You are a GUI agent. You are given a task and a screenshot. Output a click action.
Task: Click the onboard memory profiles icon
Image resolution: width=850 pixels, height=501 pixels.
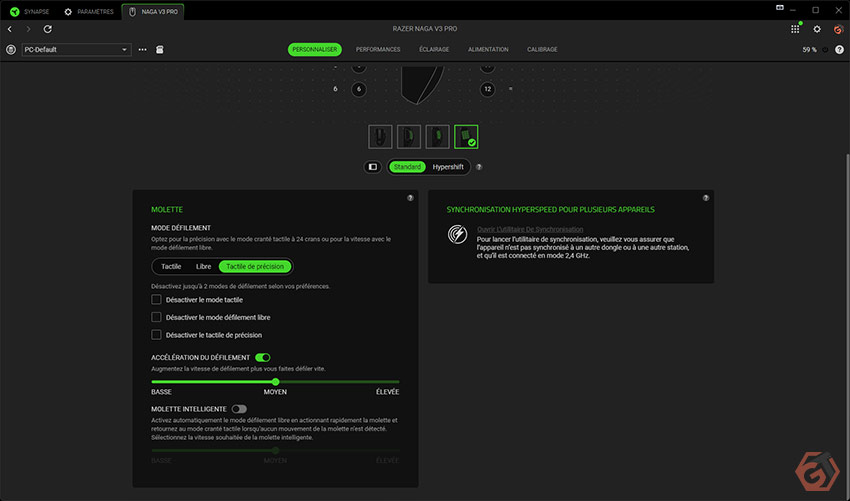pyautogui.click(x=159, y=49)
